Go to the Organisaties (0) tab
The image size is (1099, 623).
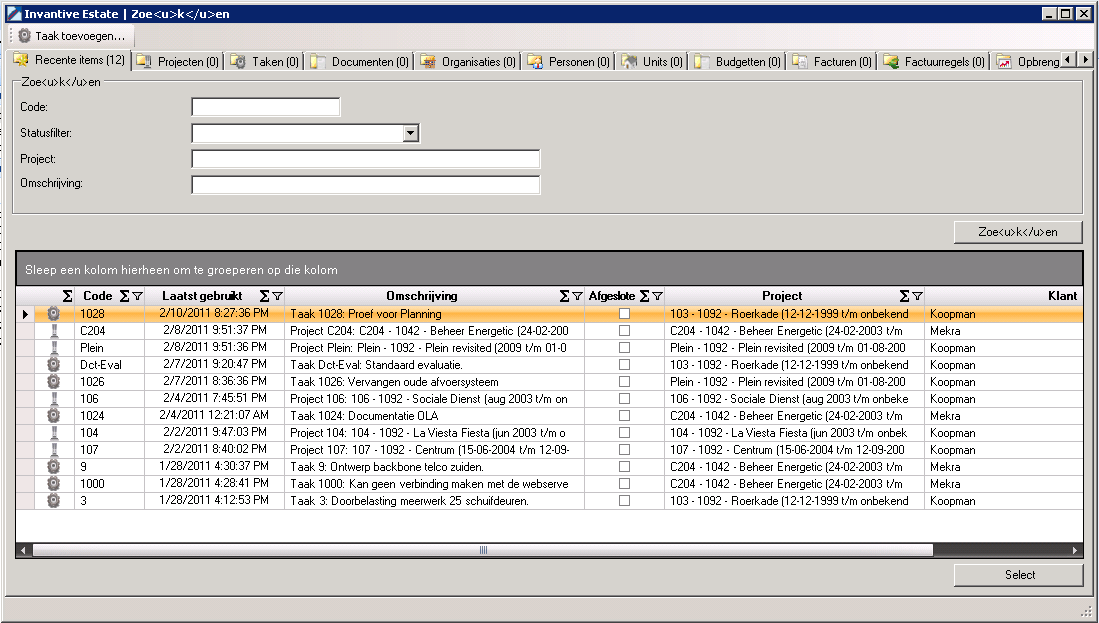[x=469, y=62]
